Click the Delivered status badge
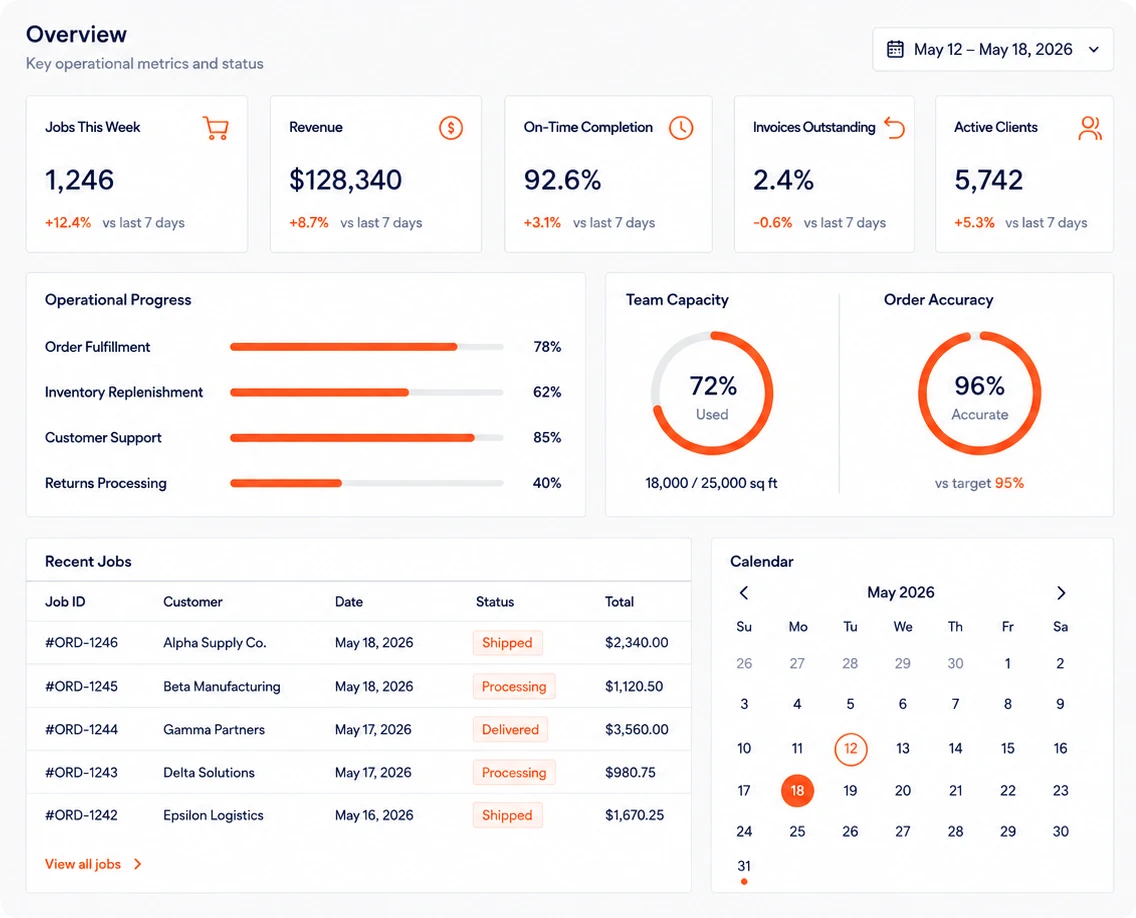Image resolution: width=1136 pixels, height=918 pixels. (510, 730)
